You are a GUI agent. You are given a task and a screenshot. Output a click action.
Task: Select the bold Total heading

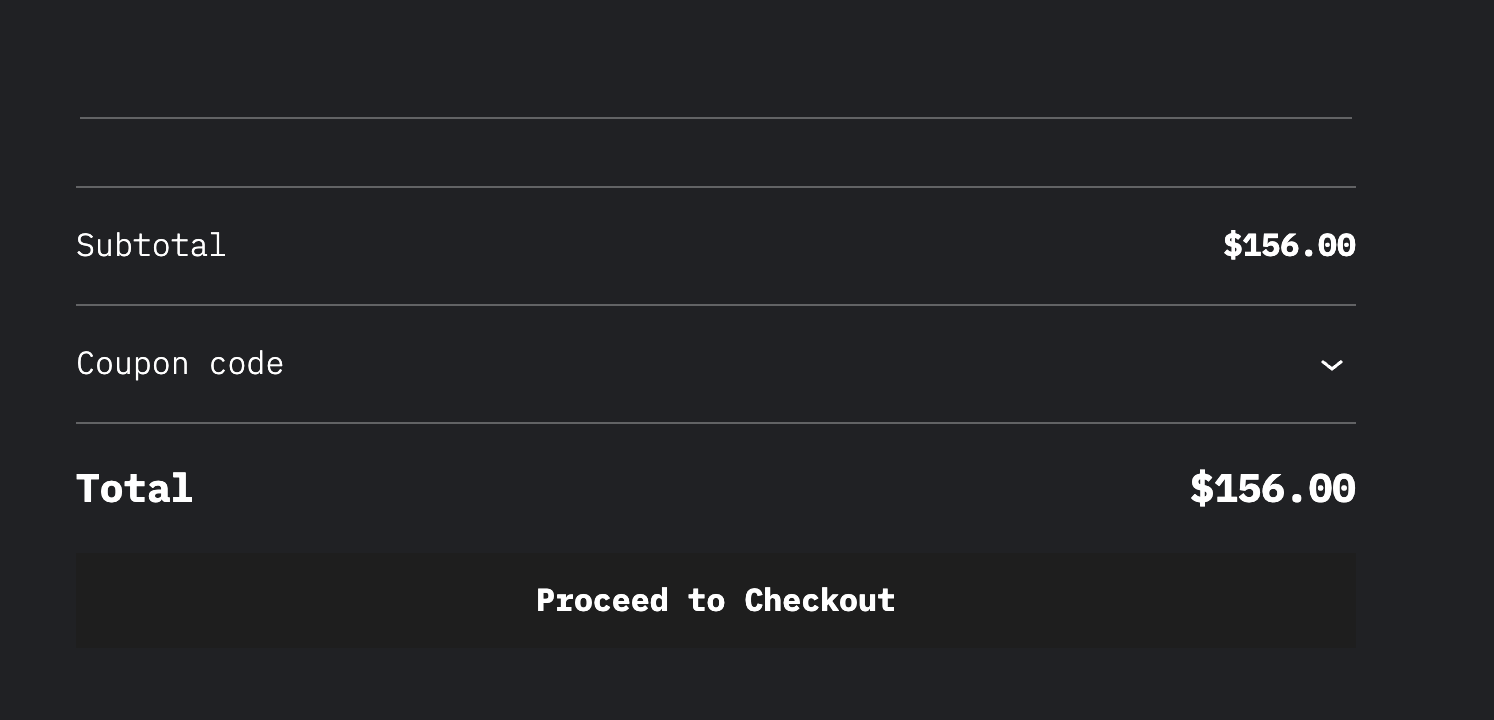[x=134, y=488]
